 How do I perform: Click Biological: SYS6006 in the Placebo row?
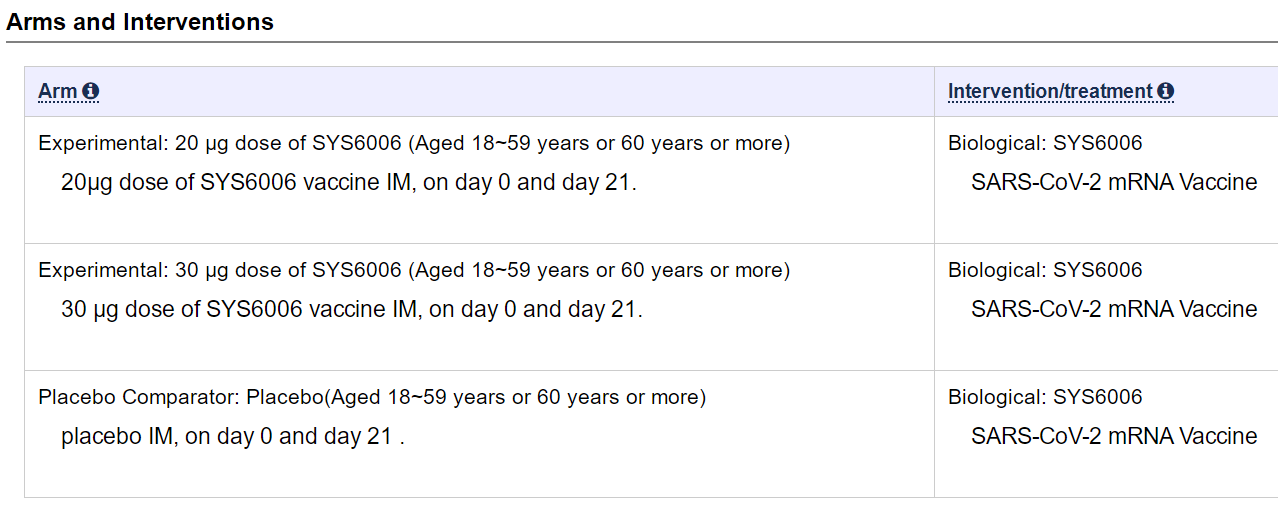[1045, 397]
